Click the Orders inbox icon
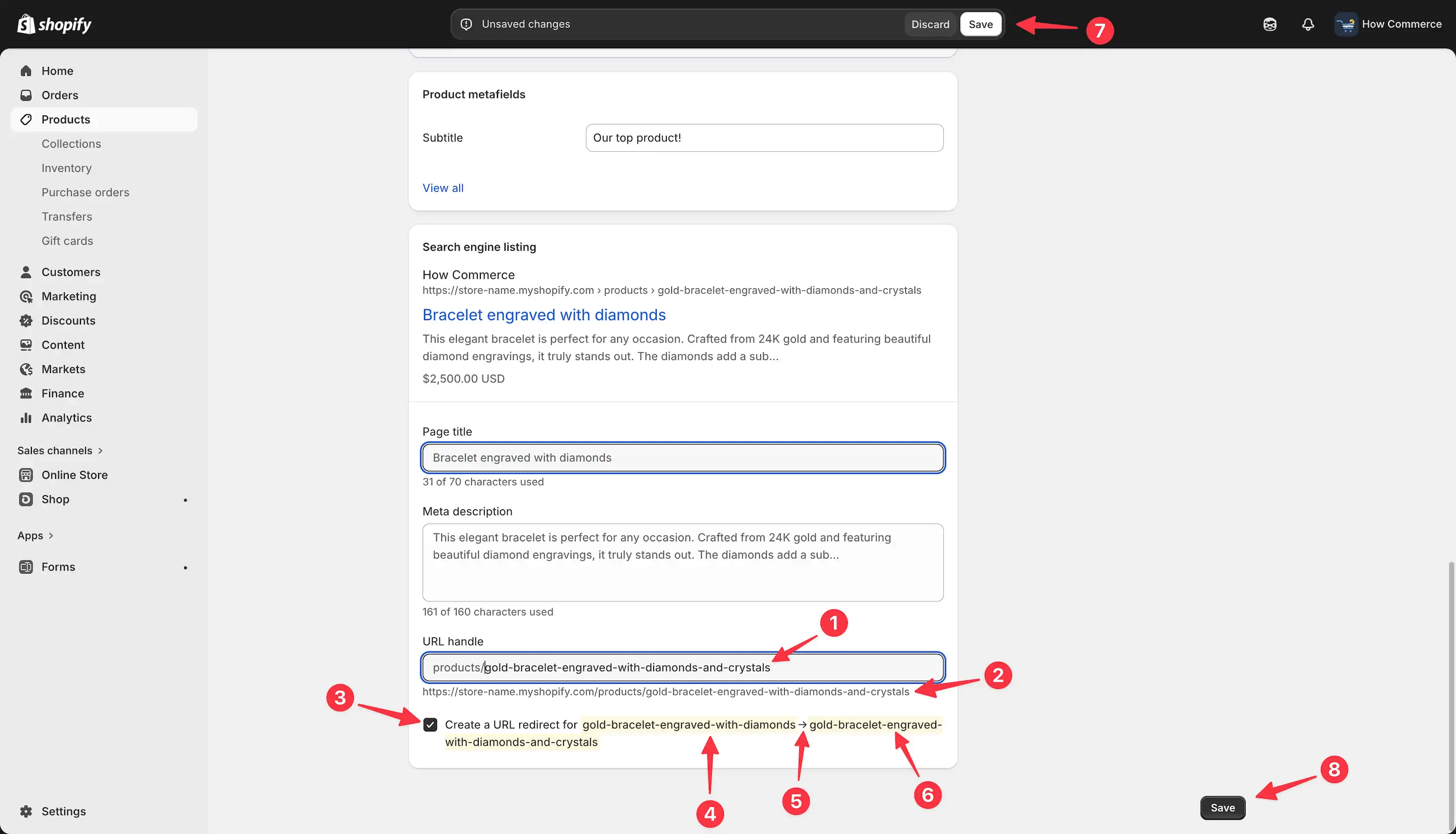 click(x=26, y=95)
